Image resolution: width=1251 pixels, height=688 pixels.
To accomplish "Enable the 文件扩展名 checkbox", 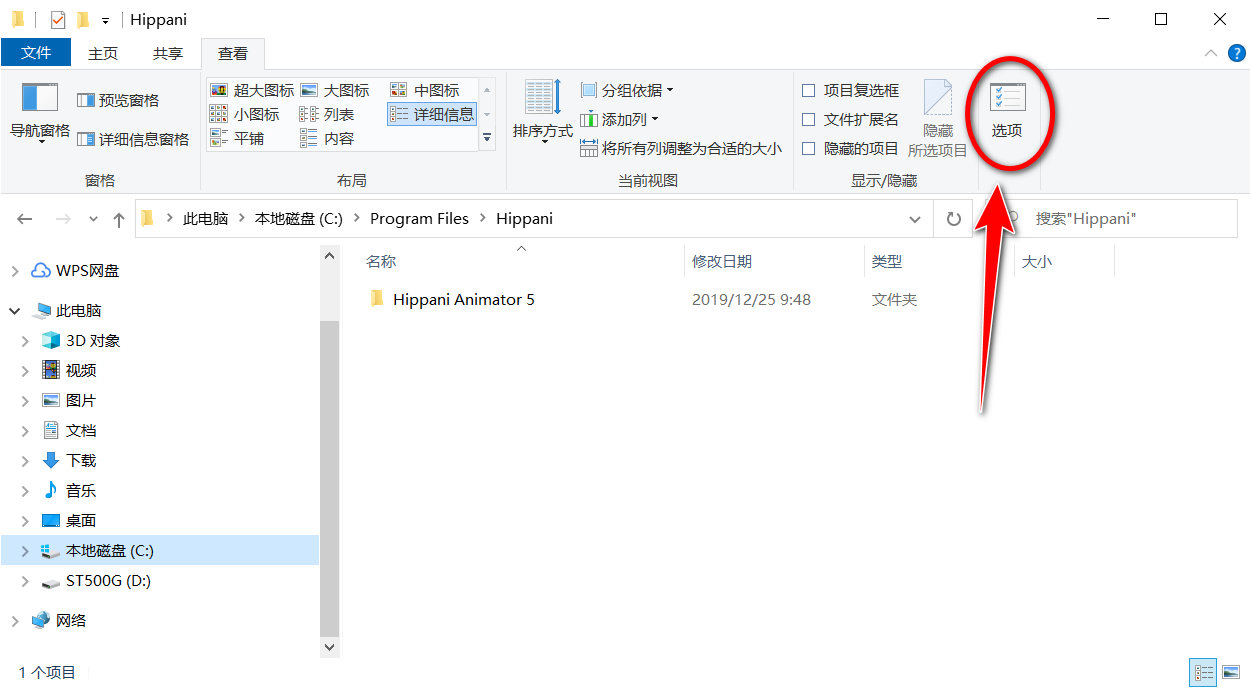I will 807,119.
